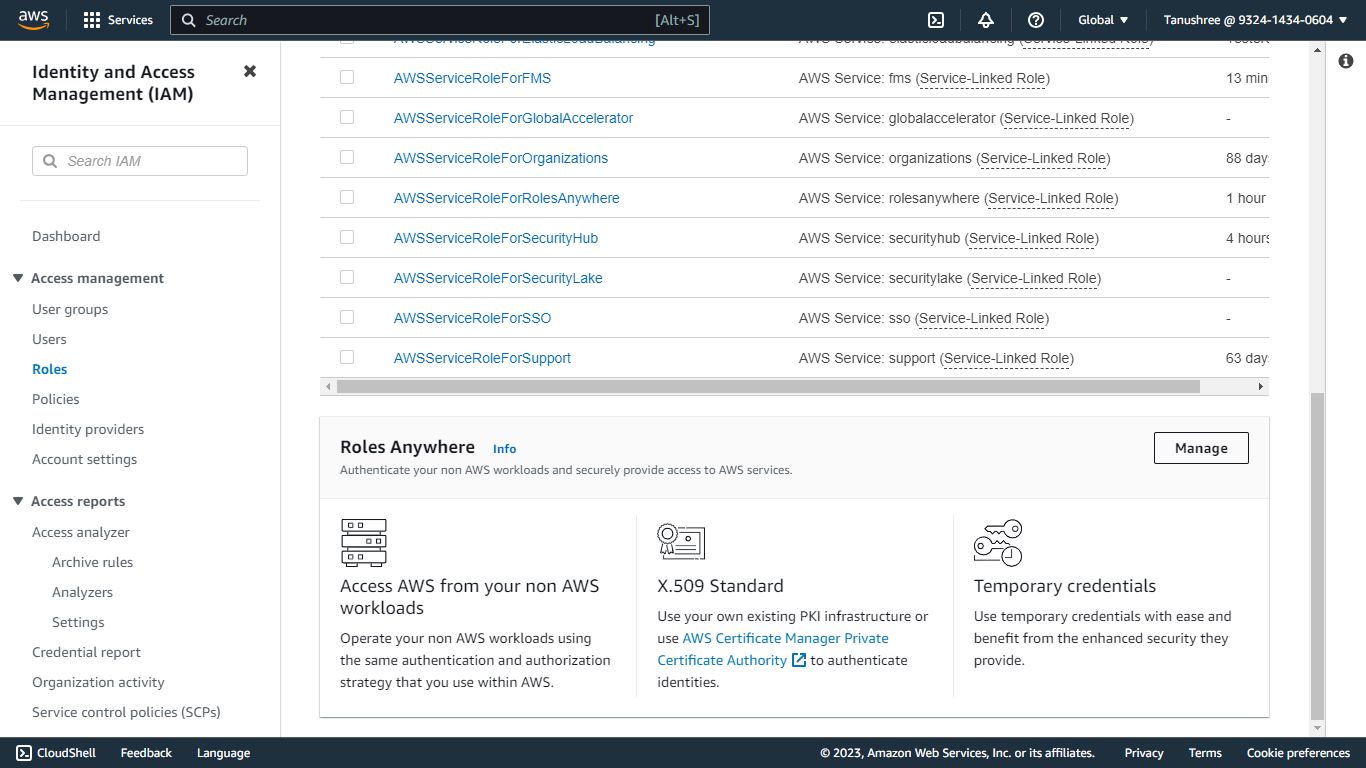This screenshot has height=768, width=1366.
Task: Open Service control policies (SCPs)
Action: tap(126, 712)
